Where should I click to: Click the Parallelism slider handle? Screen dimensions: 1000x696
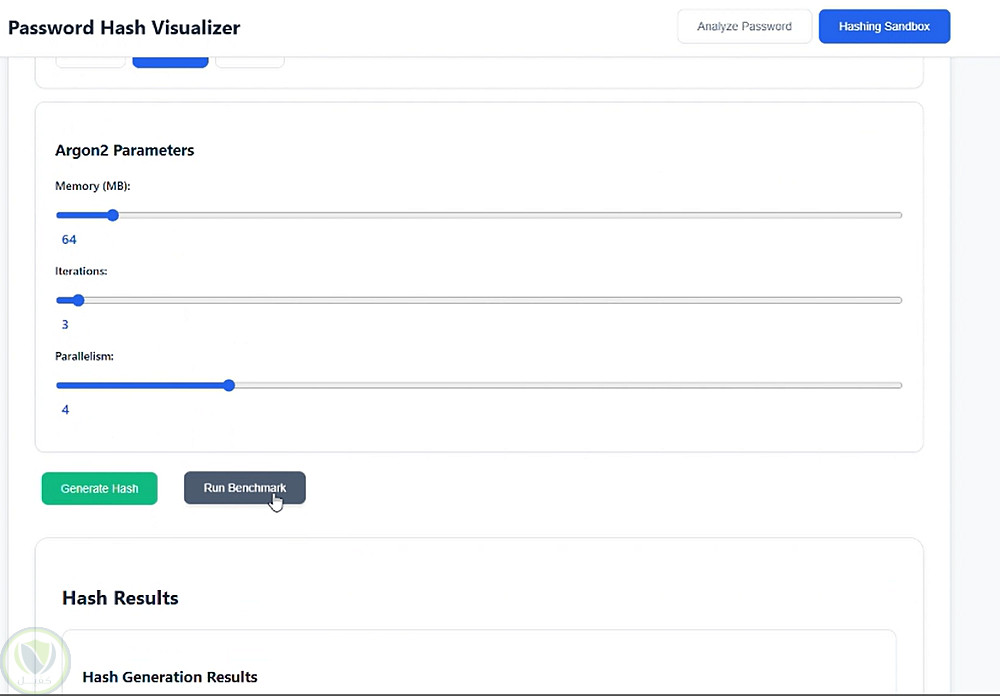click(229, 385)
